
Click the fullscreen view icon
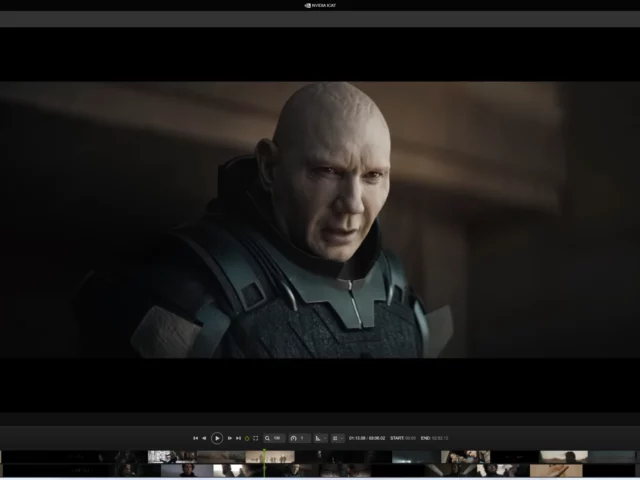256,438
